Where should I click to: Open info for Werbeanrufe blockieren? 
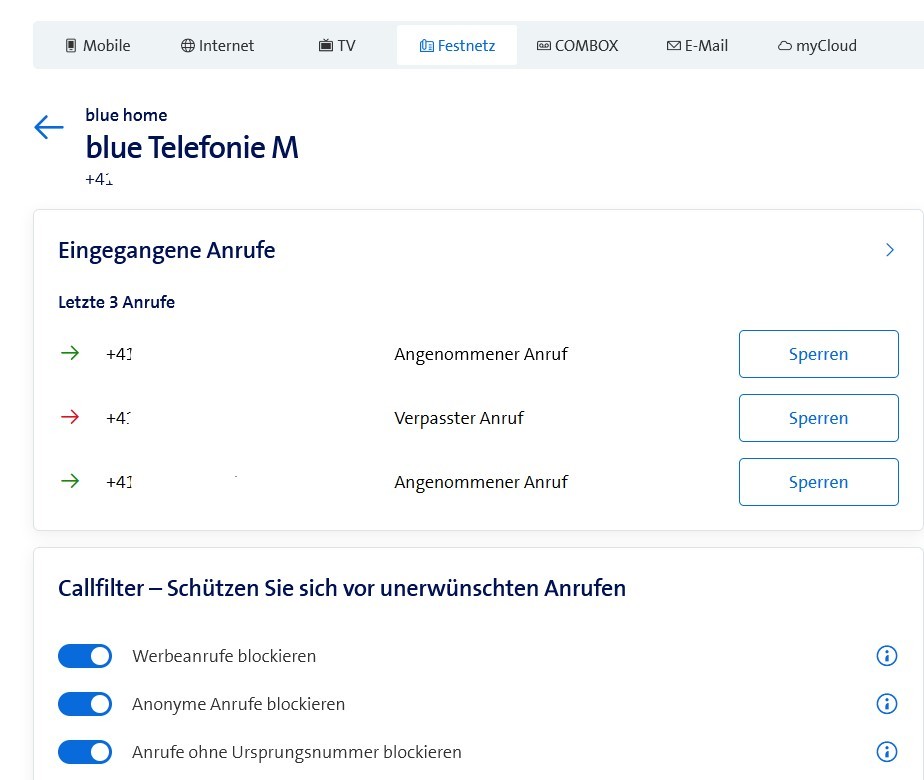tap(886, 656)
